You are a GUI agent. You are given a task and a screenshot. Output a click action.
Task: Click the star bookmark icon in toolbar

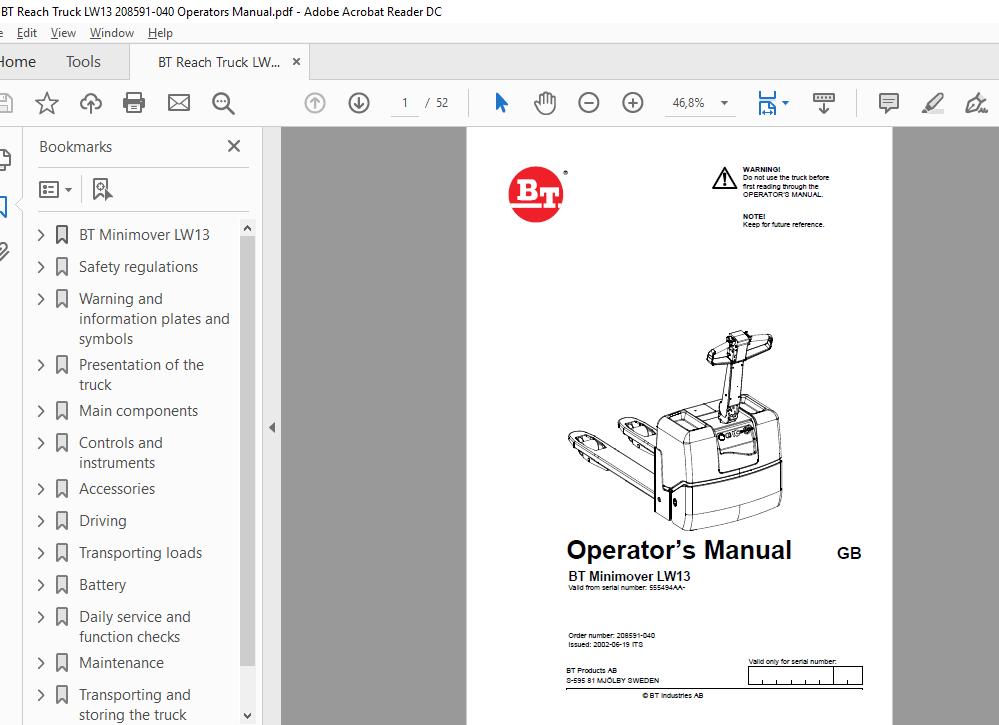pyautogui.click(x=47, y=103)
